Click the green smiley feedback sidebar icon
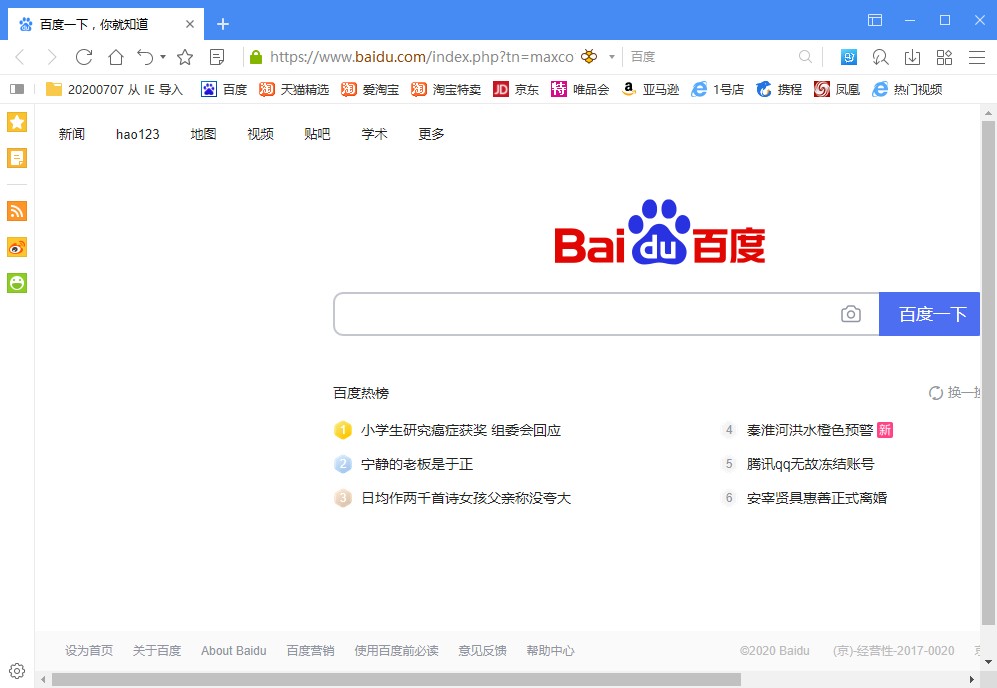Viewport: 997px width, 688px height. (x=16, y=283)
